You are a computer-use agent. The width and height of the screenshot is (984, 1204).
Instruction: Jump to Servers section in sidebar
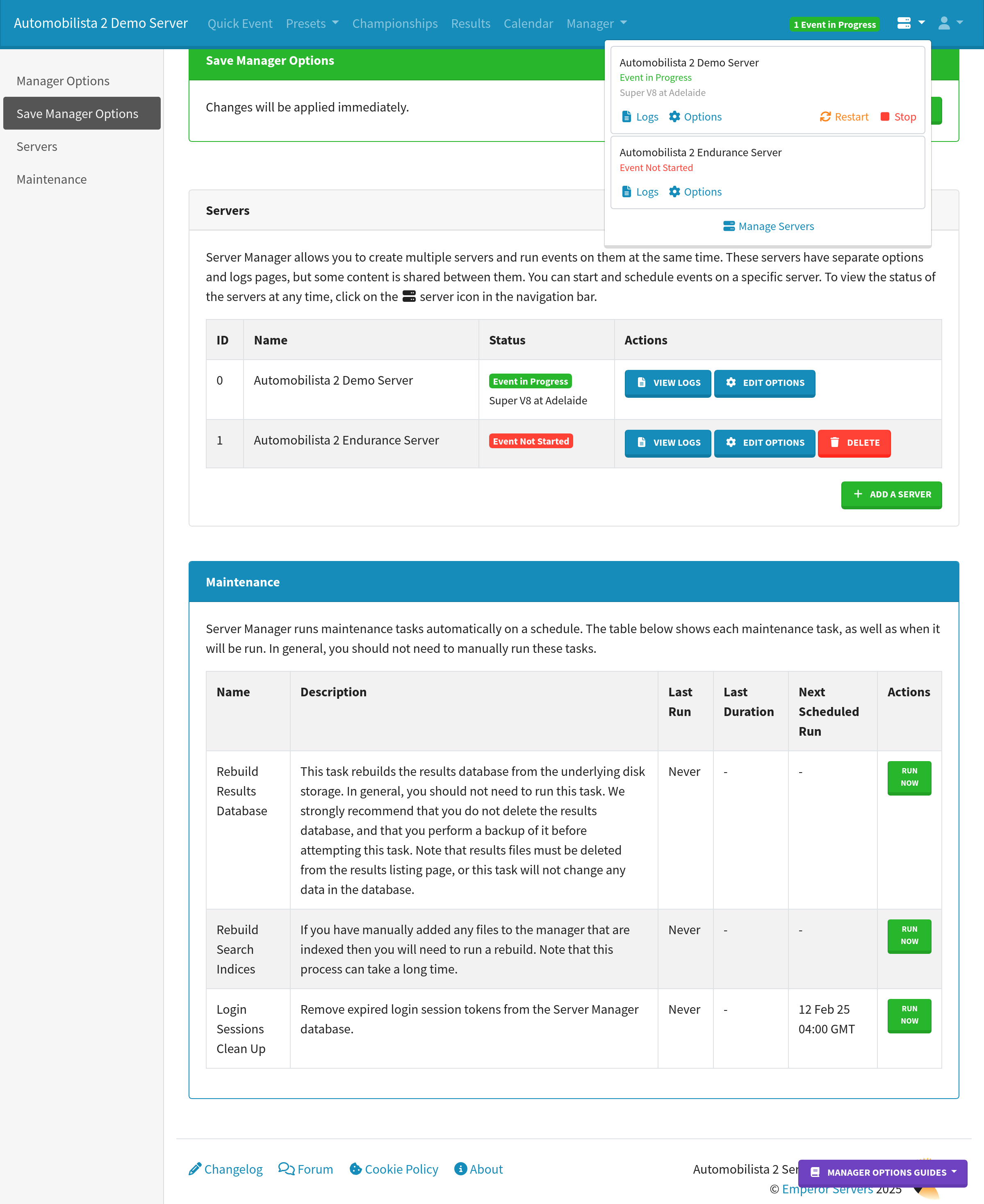click(x=82, y=146)
